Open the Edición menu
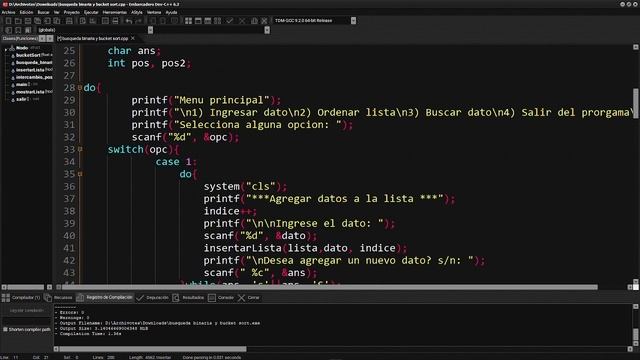640x360 pixels. (x=26, y=12)
